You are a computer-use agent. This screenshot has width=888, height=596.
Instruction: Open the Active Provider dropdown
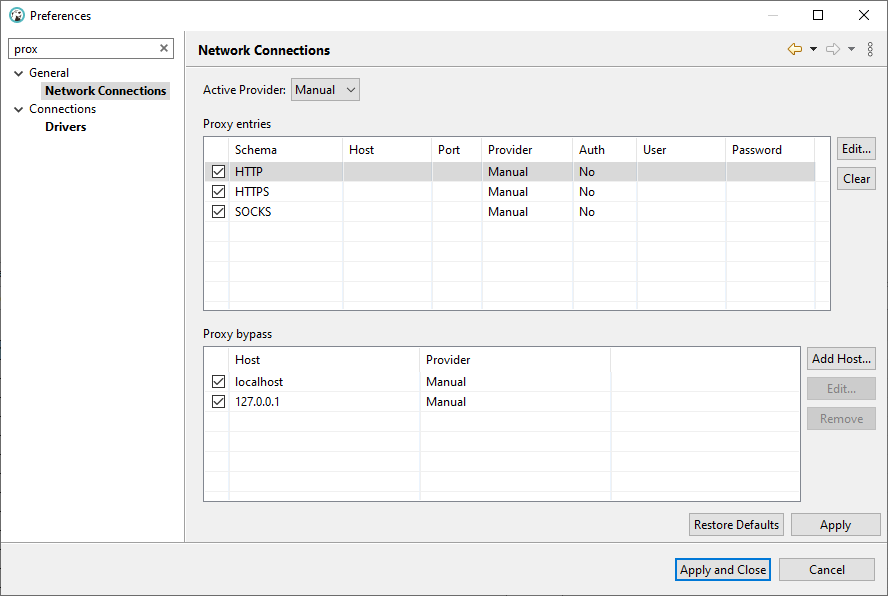(x=325, y=89)
